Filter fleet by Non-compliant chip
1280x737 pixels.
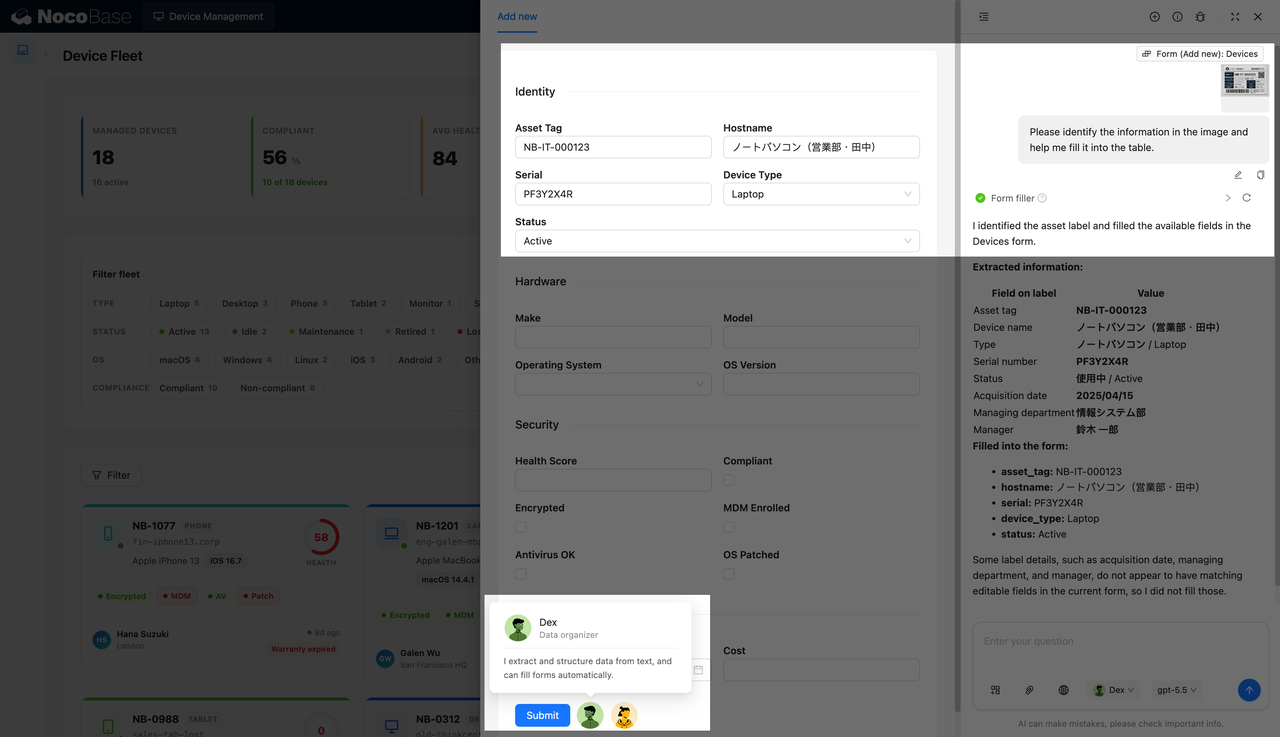coord(277,387)
